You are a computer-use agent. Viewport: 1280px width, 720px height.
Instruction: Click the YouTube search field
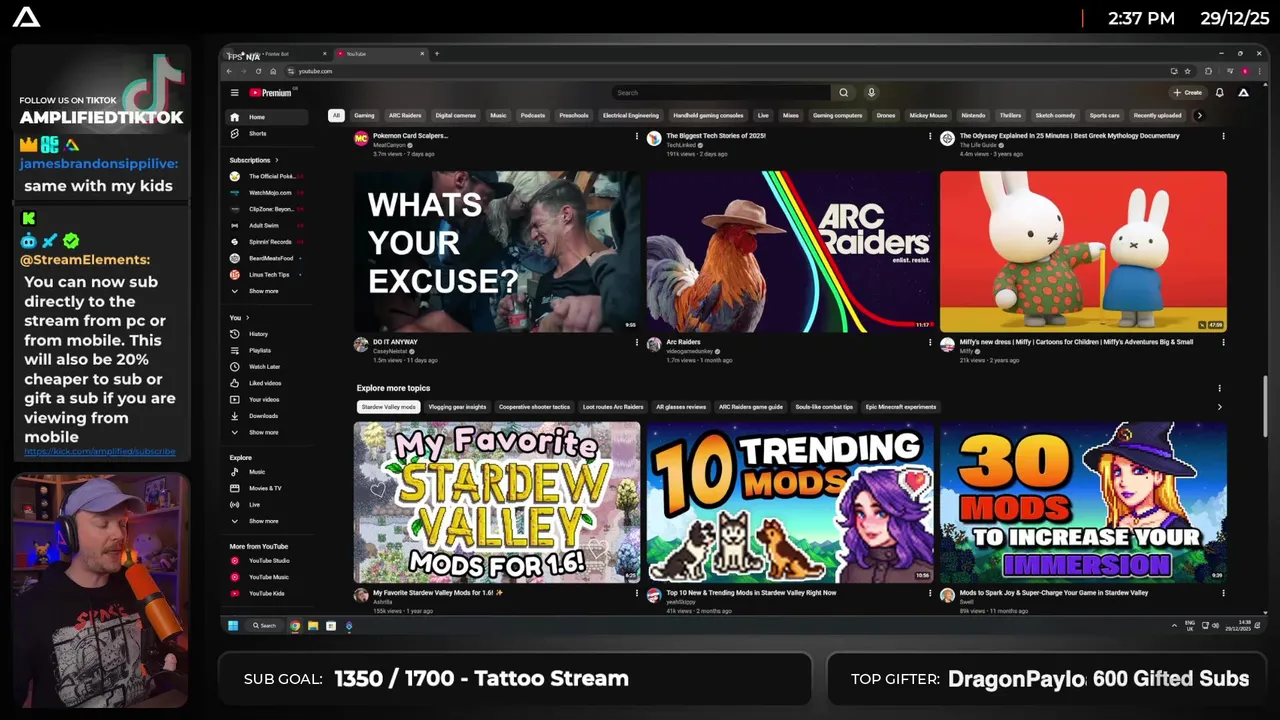point(720,93)
